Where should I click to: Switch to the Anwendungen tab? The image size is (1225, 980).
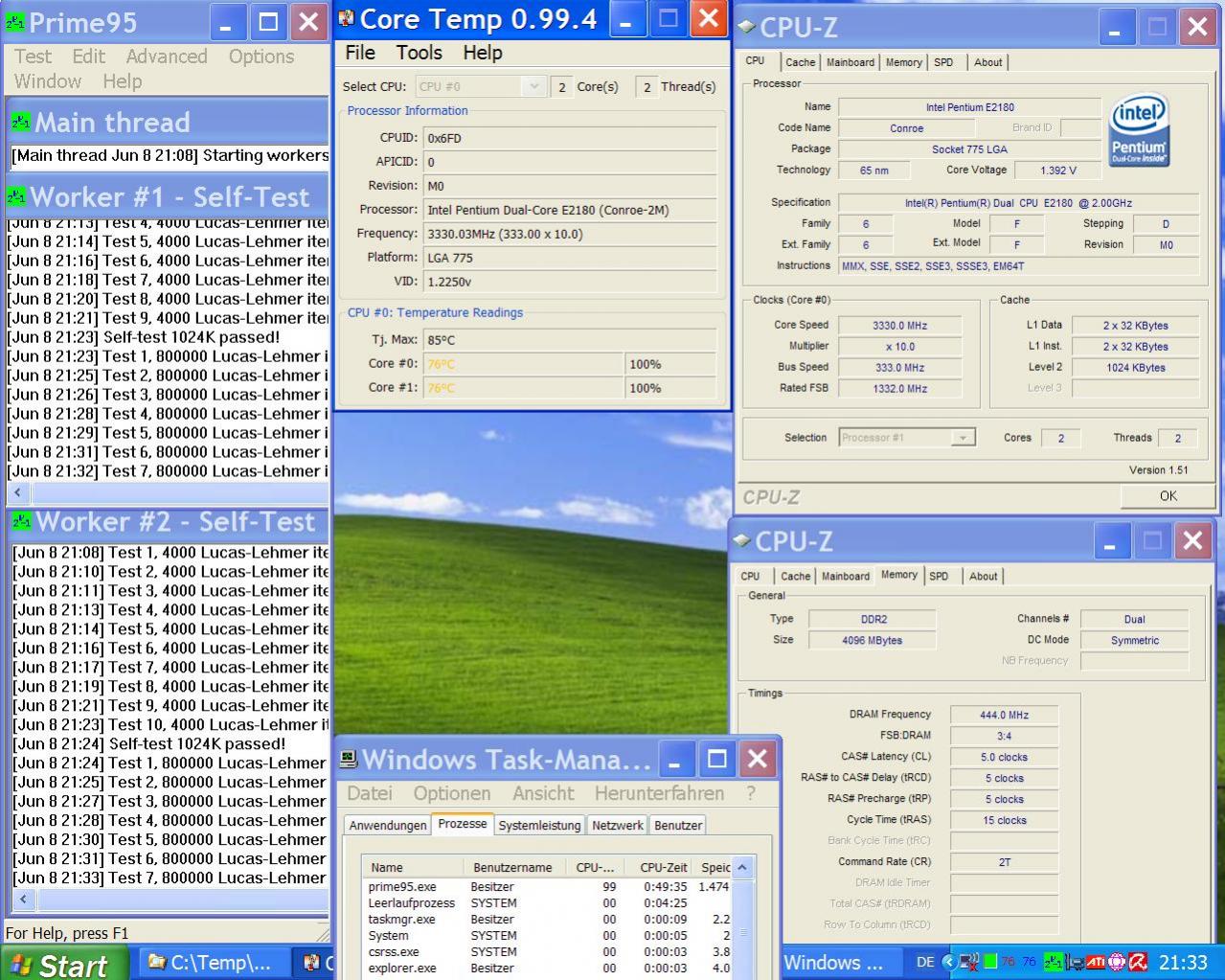388,825
